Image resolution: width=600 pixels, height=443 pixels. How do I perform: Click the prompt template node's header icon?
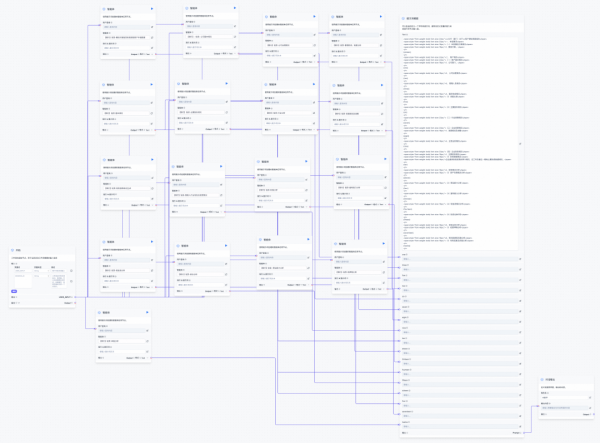click(x=403, y=18)
